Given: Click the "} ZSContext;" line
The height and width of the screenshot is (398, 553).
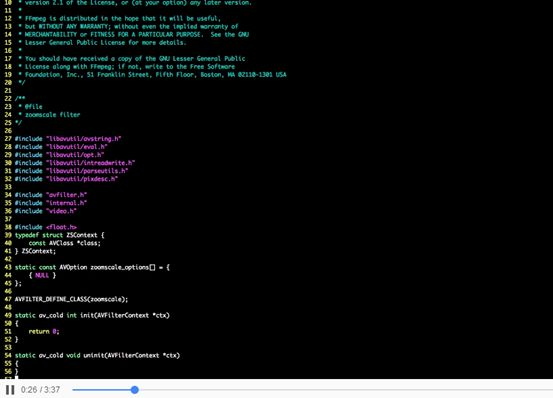Looking at the screenshot, I should click(35, 251).
